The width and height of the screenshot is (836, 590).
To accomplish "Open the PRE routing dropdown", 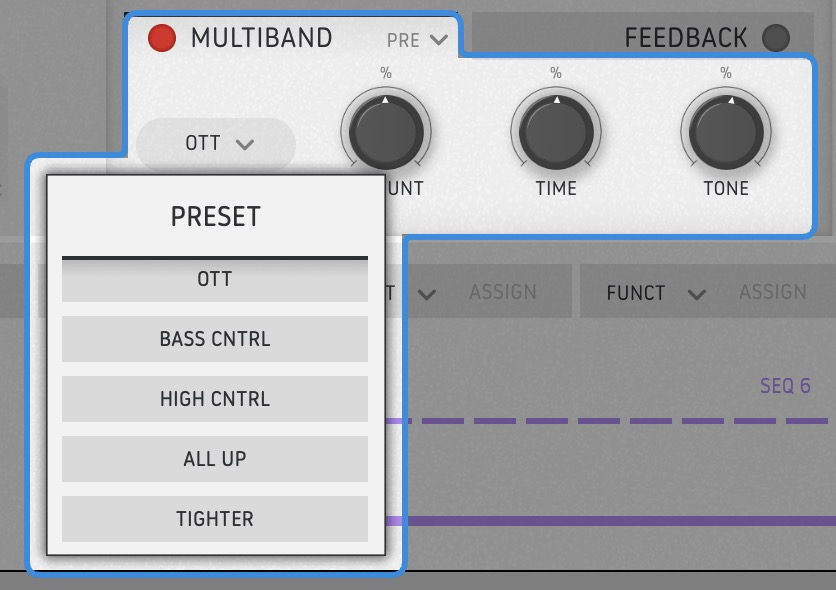I will [x=418, y=40].
